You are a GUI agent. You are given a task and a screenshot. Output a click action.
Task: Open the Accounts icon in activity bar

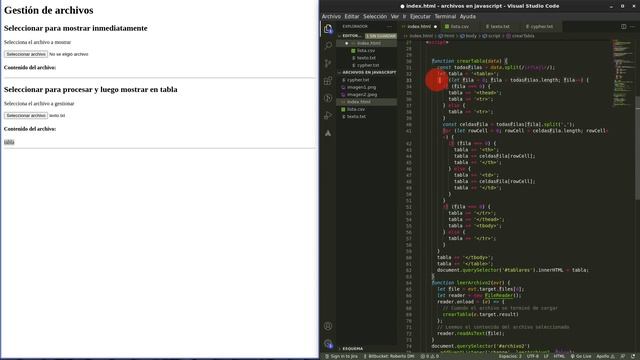[x=328, y=326]
